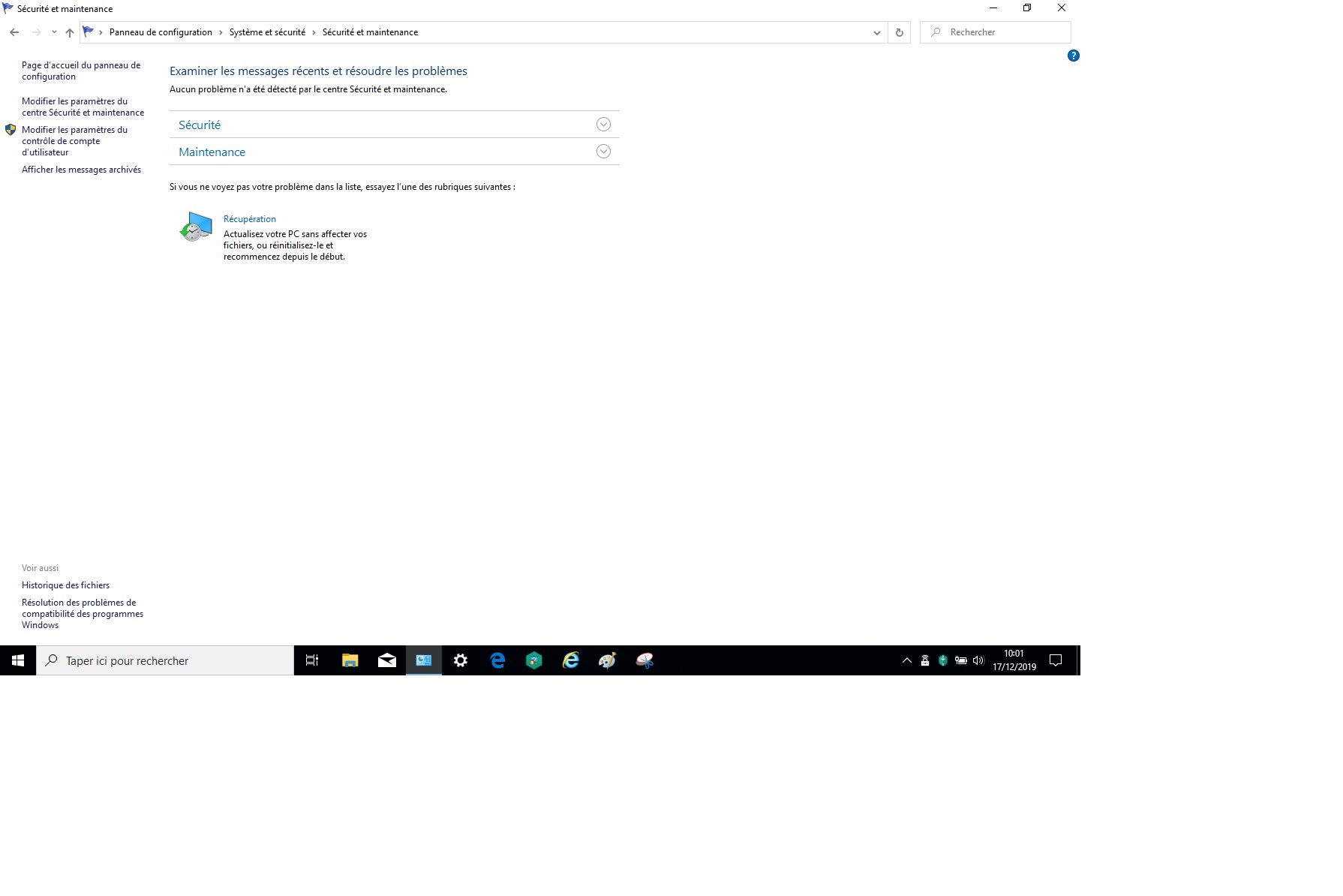Select Sécurité et maintenance breadcrumb
Image resolution: width=1343 pixels, height=896 pixels.
tap(370, 32)
